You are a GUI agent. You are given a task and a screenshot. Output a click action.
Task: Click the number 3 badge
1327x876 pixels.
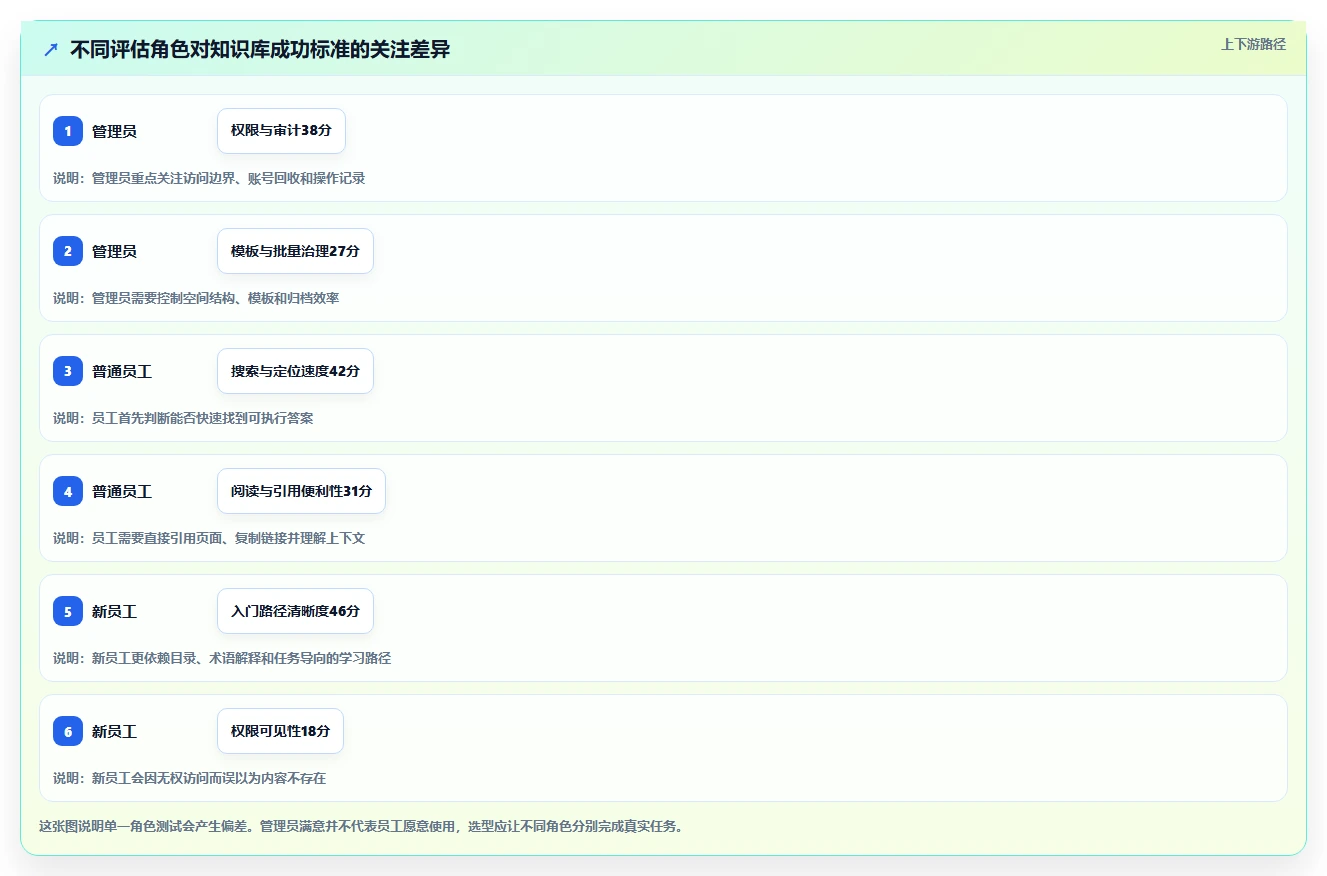click(x=68, y=371)
